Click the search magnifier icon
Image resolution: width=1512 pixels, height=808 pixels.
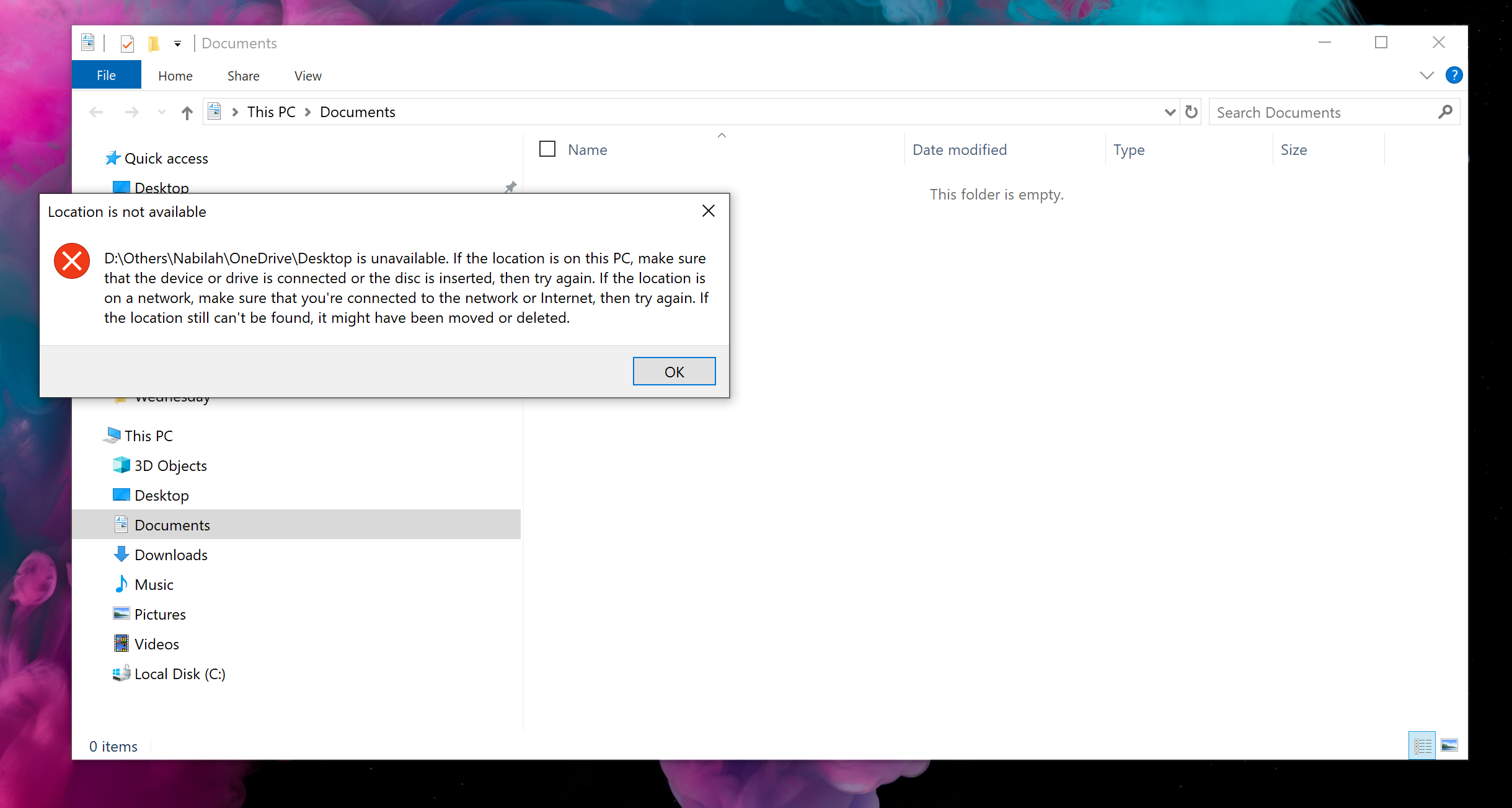tap(1445, 112)
